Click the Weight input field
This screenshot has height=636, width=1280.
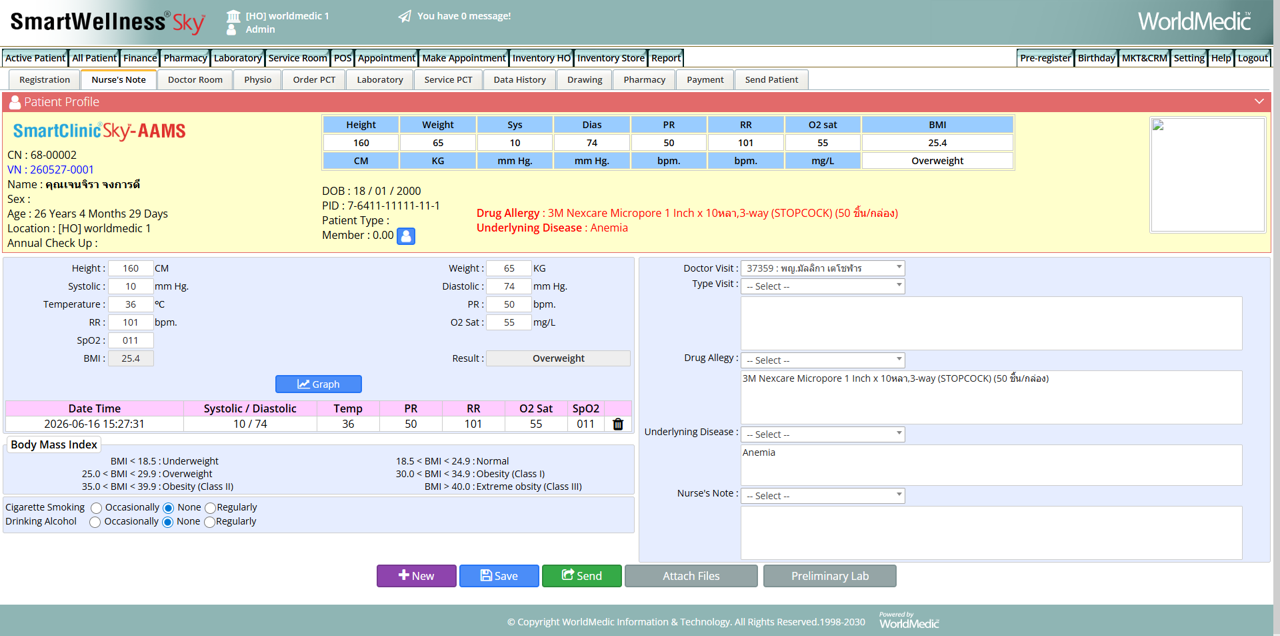pyautogui.click(x=509, y=268)
